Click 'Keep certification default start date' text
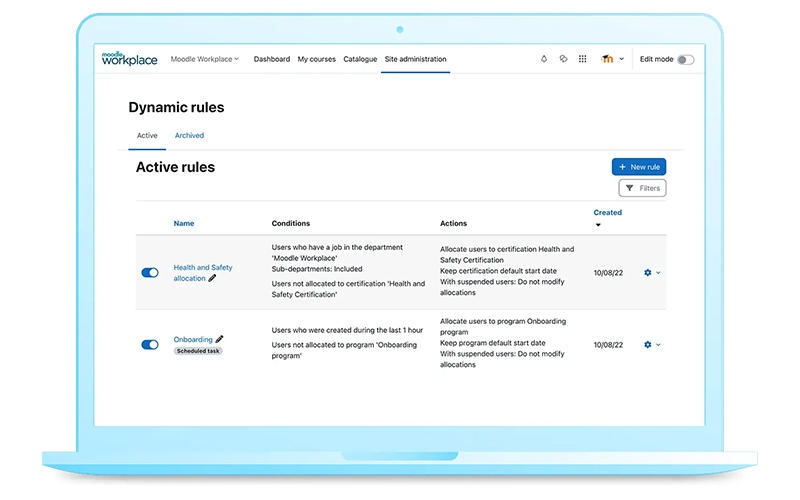 click(498, 271)
